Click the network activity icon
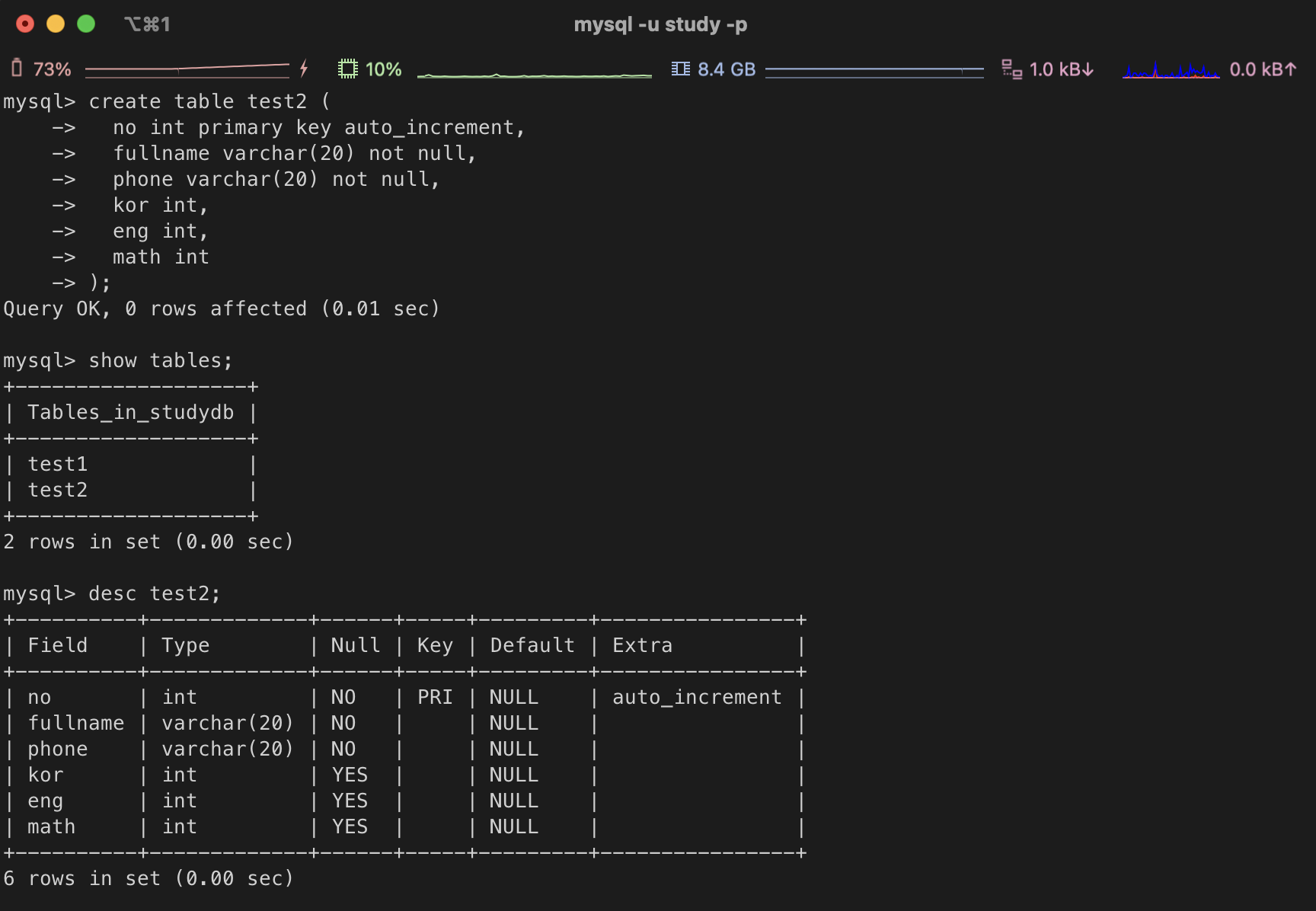 pos(1012,69)
